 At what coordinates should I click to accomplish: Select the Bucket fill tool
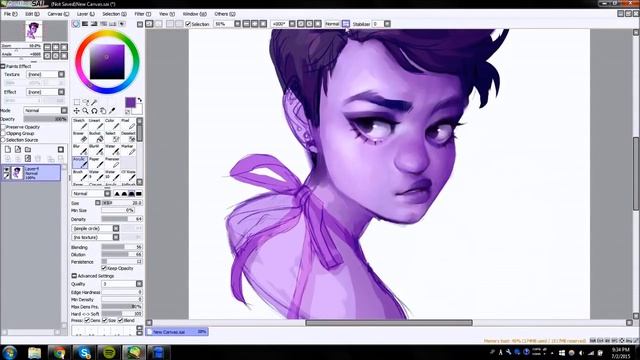pyautogui.click(x=96, y=137)
